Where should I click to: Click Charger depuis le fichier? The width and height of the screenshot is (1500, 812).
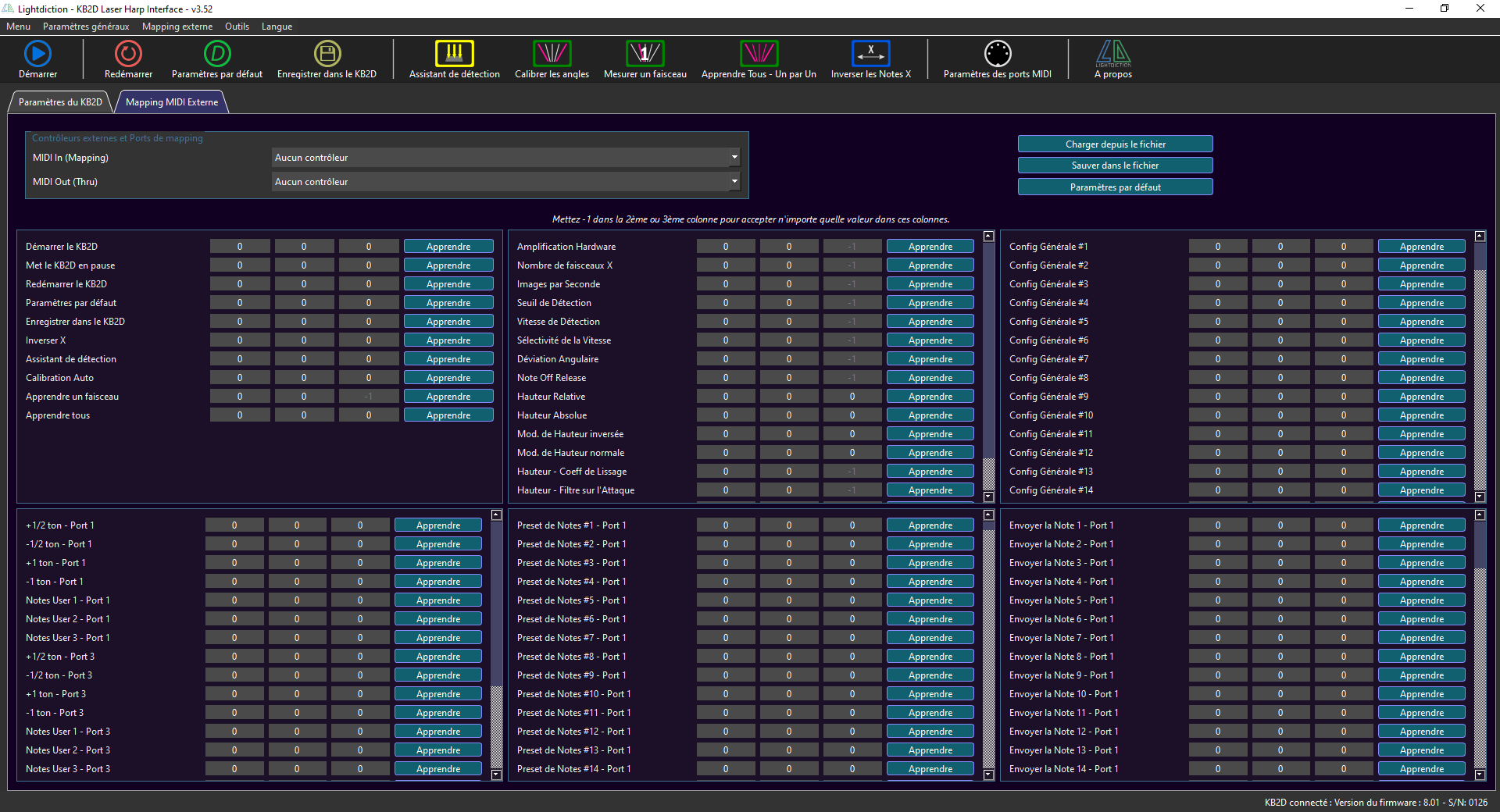[1115, 144]
